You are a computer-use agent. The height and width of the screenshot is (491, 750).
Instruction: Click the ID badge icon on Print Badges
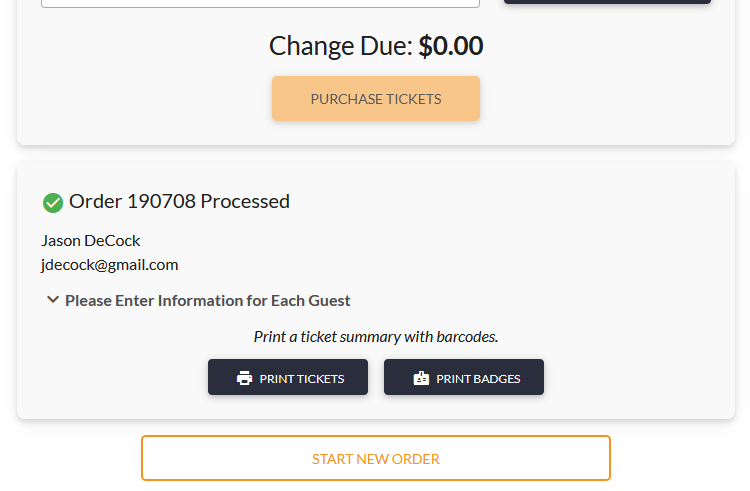pyautogui.click(x=421, y=378)
